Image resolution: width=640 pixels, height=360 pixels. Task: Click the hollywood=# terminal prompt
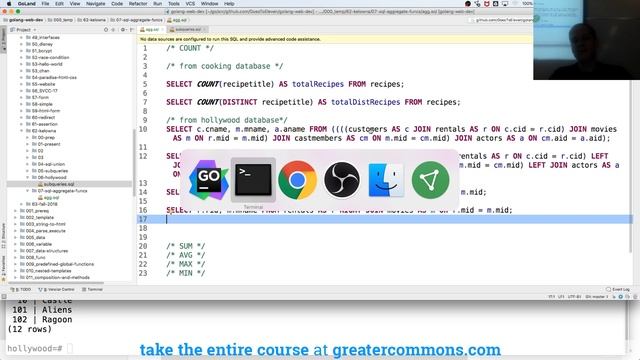coord(35,349)
